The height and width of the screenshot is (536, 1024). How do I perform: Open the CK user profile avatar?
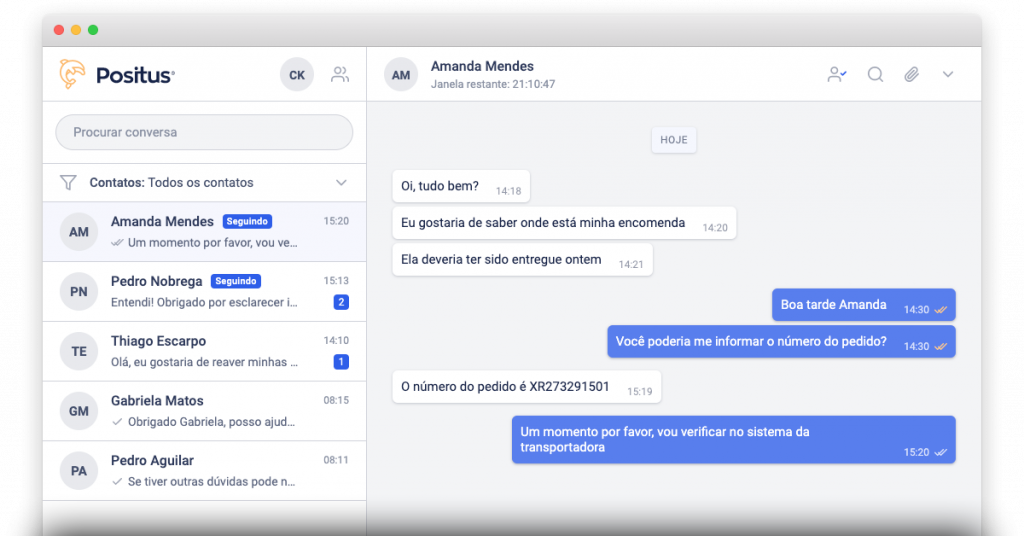click(x=297, y=75)
